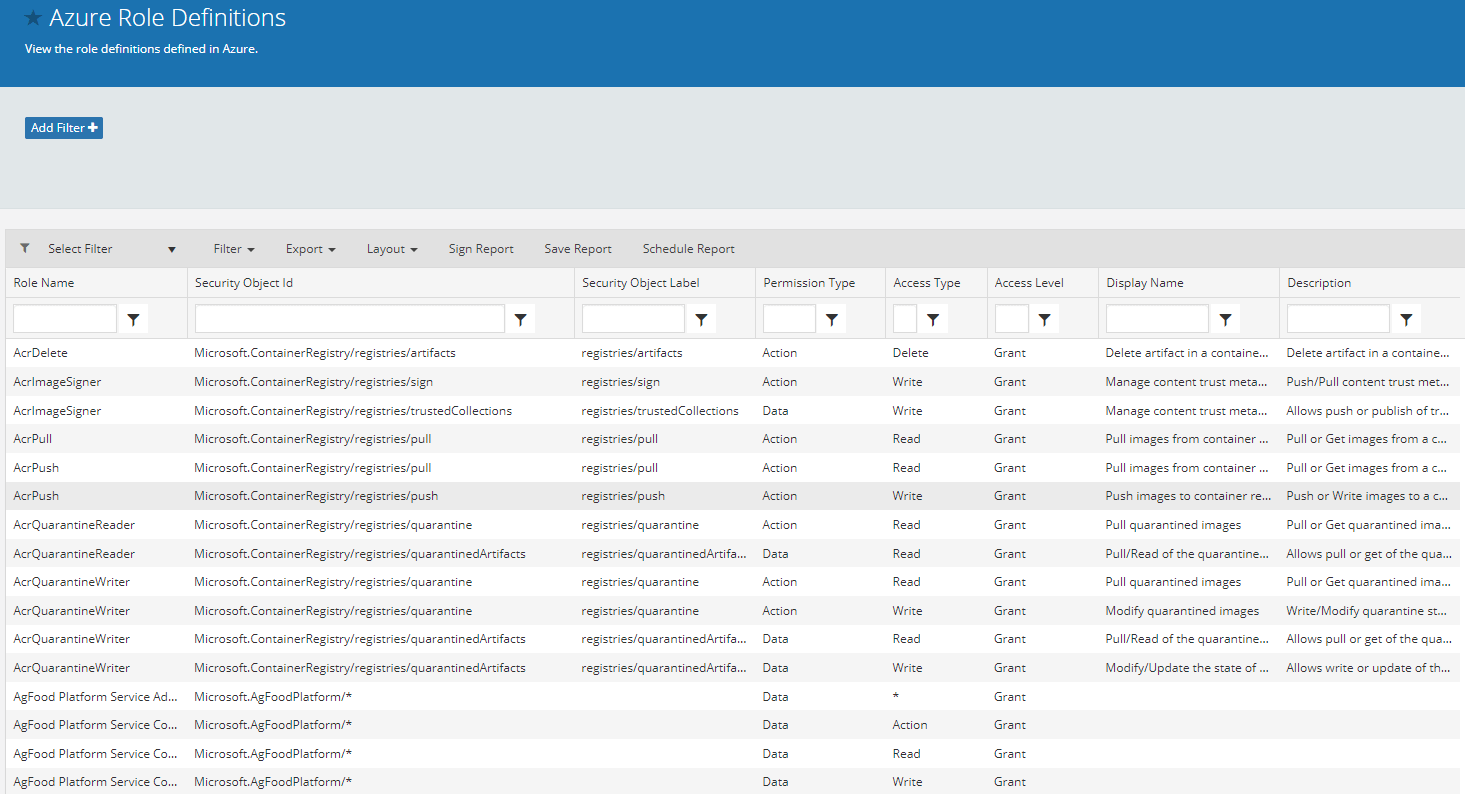Click the Security Object Label filter input

634,319
